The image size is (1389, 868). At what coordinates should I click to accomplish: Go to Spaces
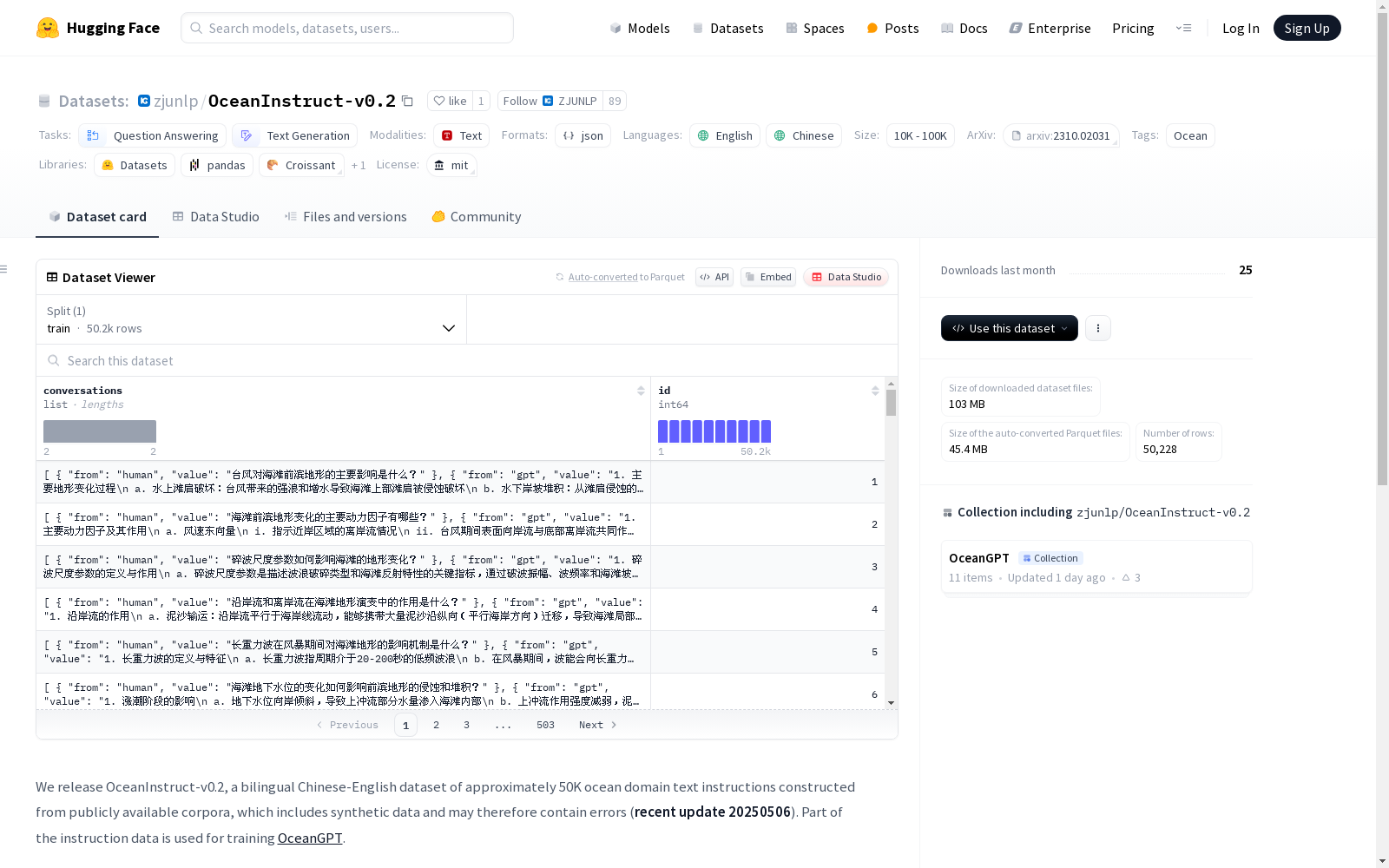click(x=815, y=28)
